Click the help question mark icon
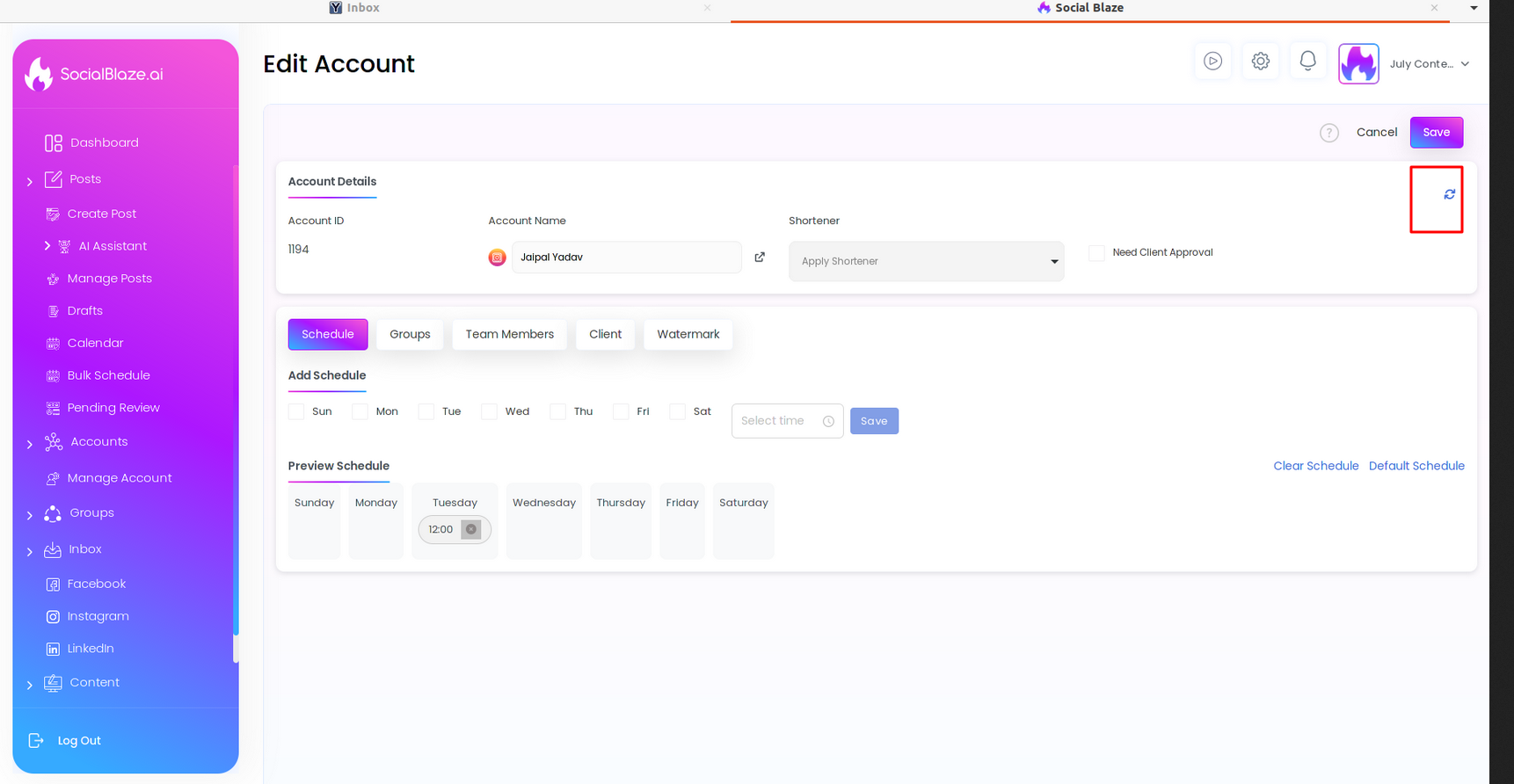This screenshot has width=1514, height=784. [1328, 133]
